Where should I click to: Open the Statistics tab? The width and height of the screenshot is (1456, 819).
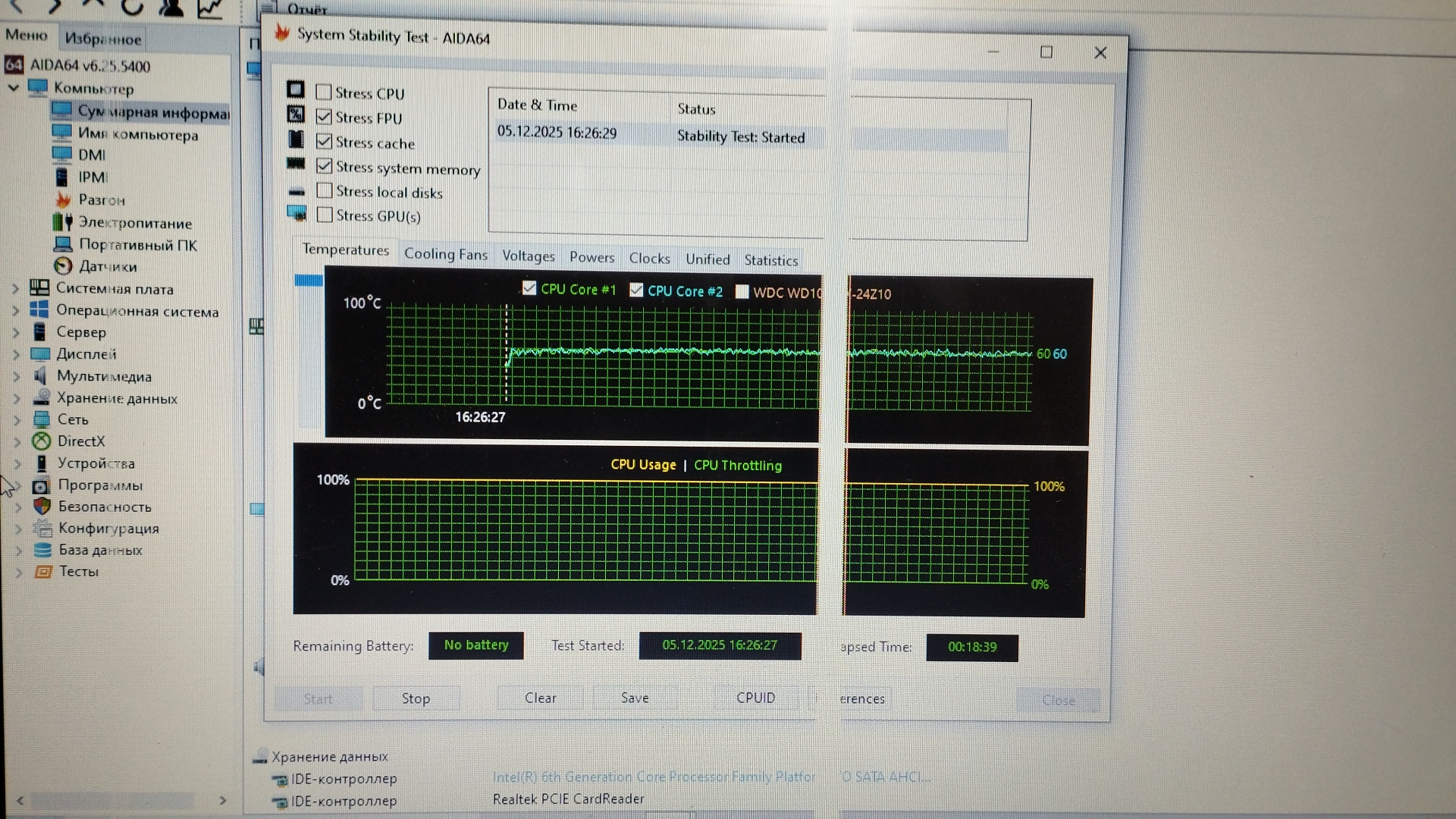click(770, 260)
